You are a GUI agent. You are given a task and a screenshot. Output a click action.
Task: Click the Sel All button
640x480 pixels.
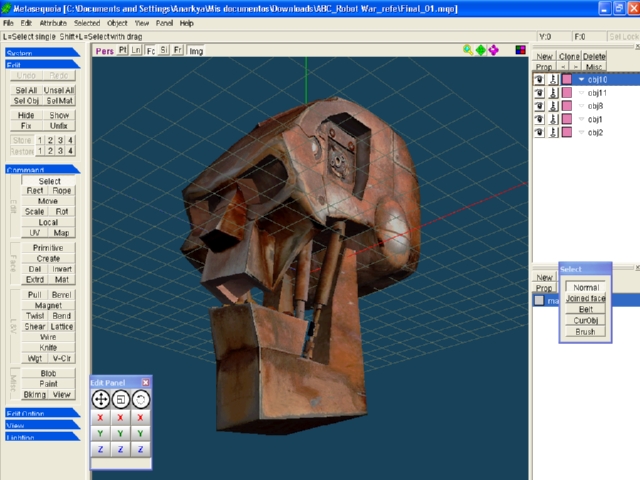tap(26, 90)
